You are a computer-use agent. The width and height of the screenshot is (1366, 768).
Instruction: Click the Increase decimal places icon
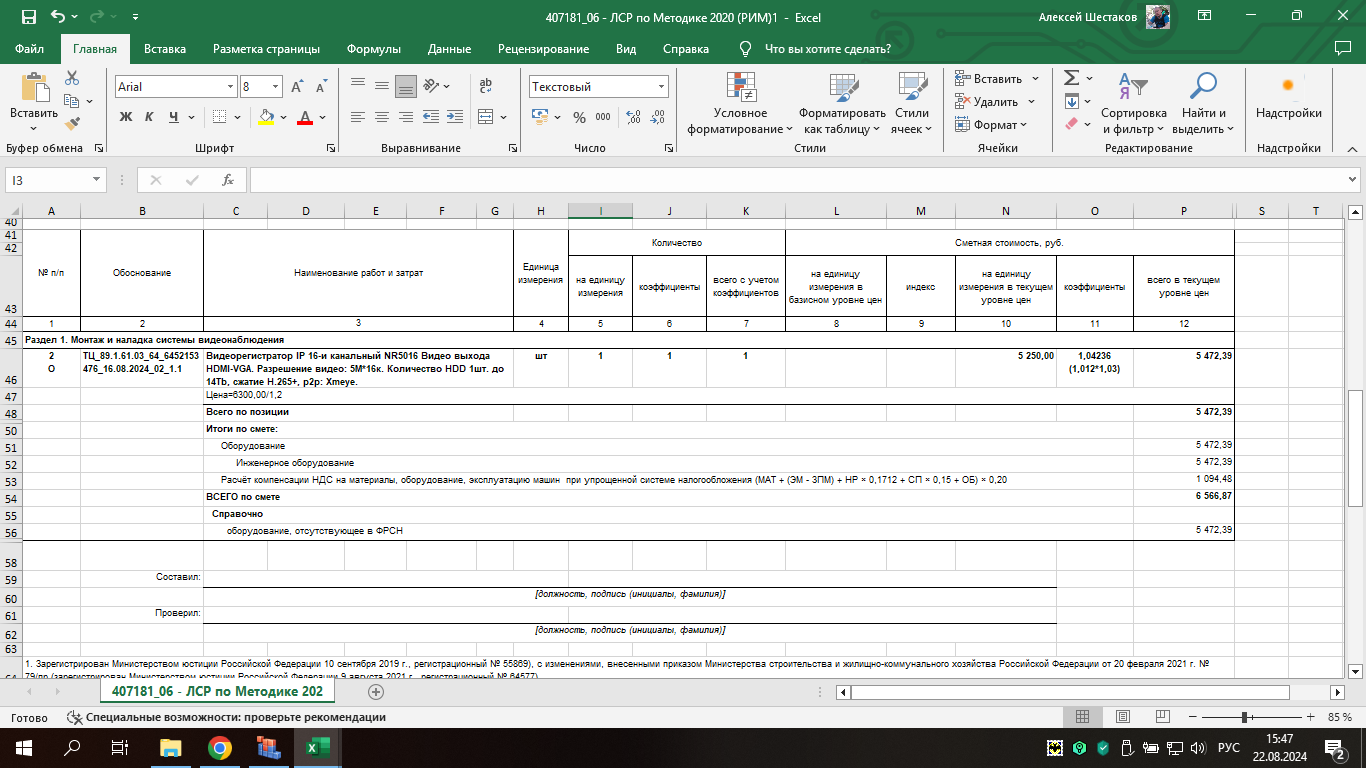coord(632,117)
